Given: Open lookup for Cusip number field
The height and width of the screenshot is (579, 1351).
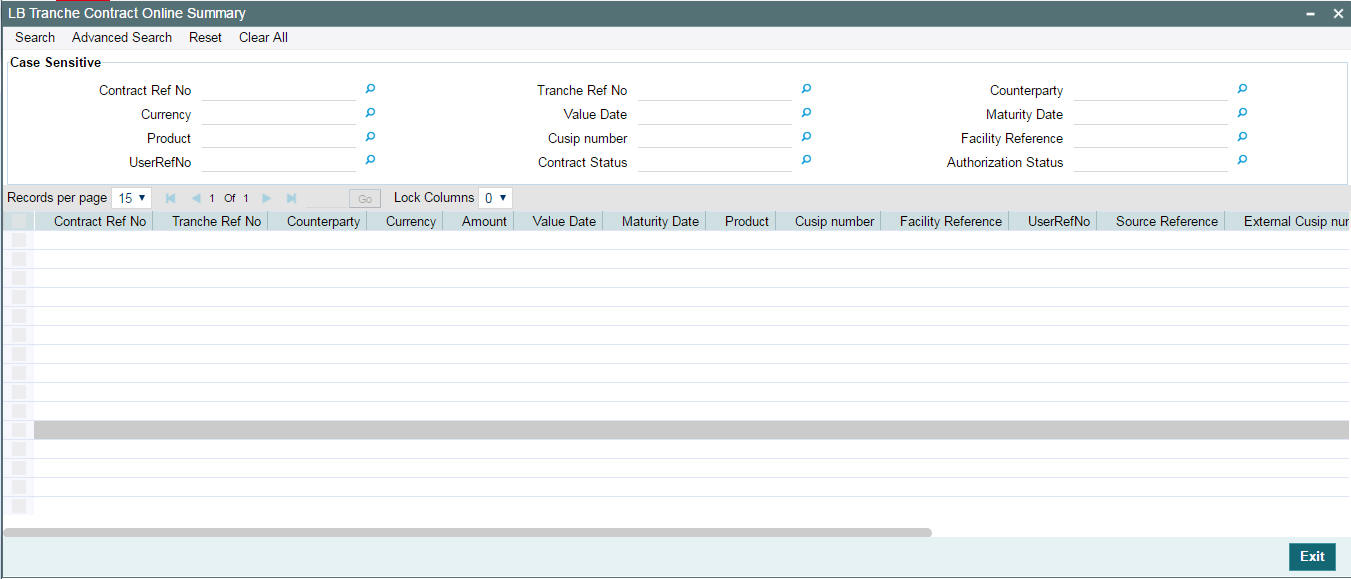Looking at the screenshot, I should click(806, 137).
